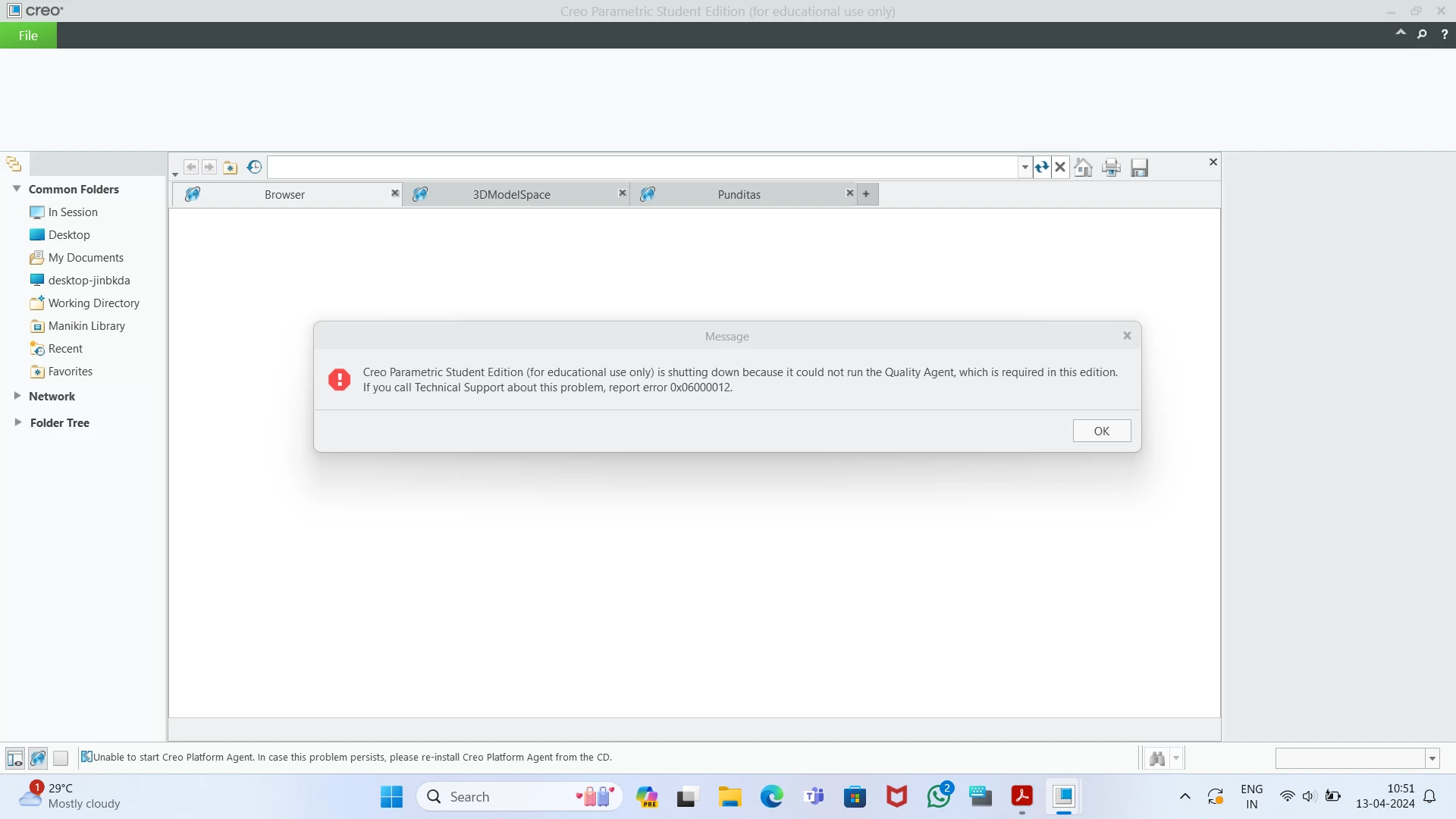Open the File menu
1456x819 pixels.
click(x=28, y=36)
